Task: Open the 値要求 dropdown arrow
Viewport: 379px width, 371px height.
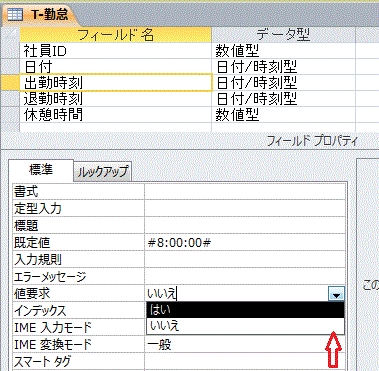Action: point(336,294)
